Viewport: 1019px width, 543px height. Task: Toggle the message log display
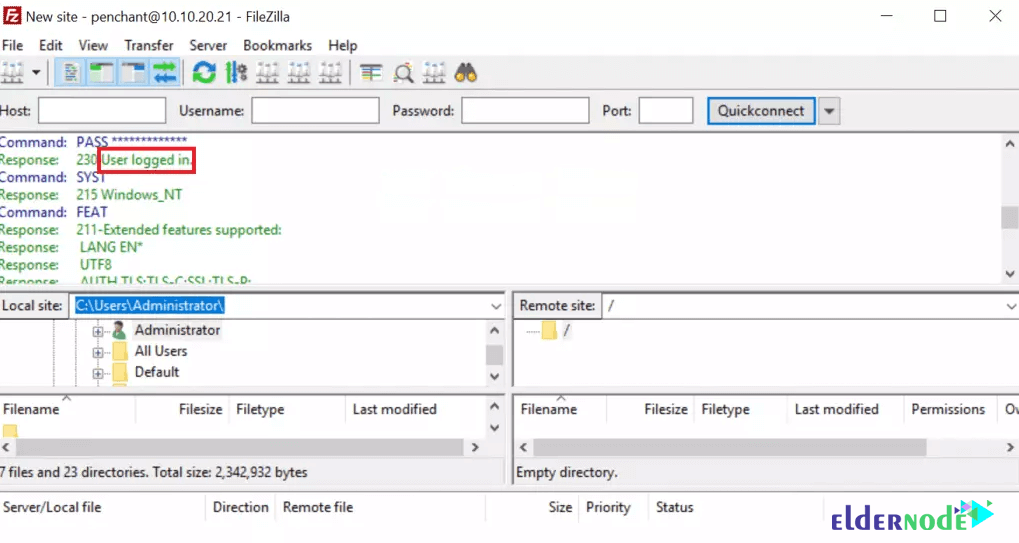[70, 73]
